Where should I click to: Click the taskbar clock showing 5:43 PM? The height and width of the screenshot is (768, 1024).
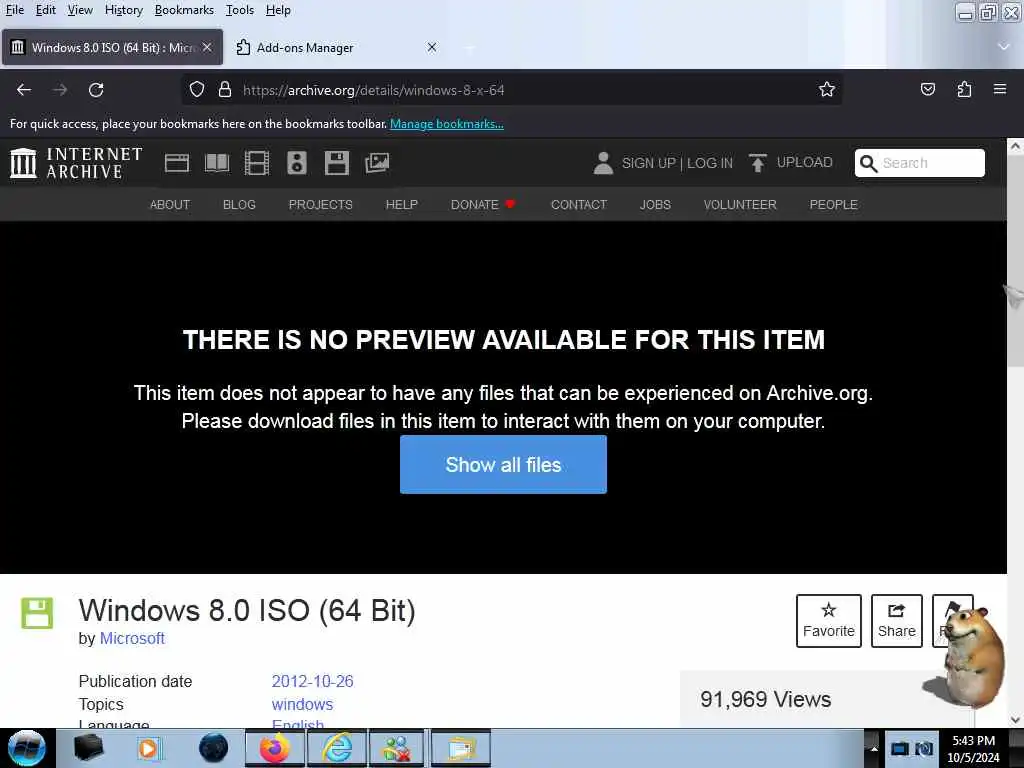tap(973, 748)
